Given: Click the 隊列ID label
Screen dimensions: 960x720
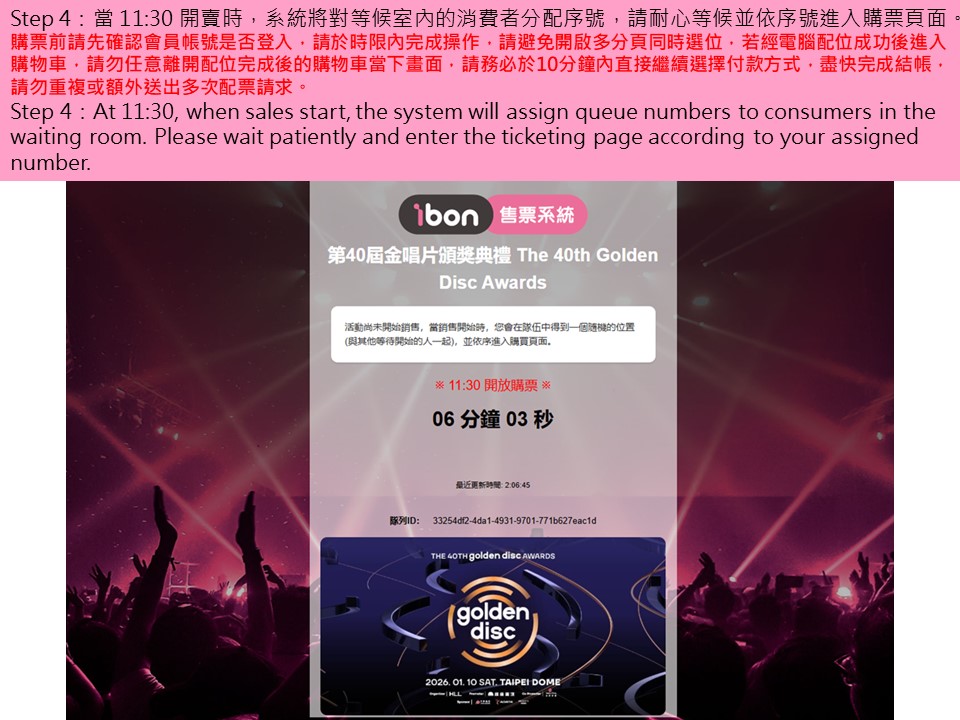Looking at the screenshot, I should click(x=404, y=520).
